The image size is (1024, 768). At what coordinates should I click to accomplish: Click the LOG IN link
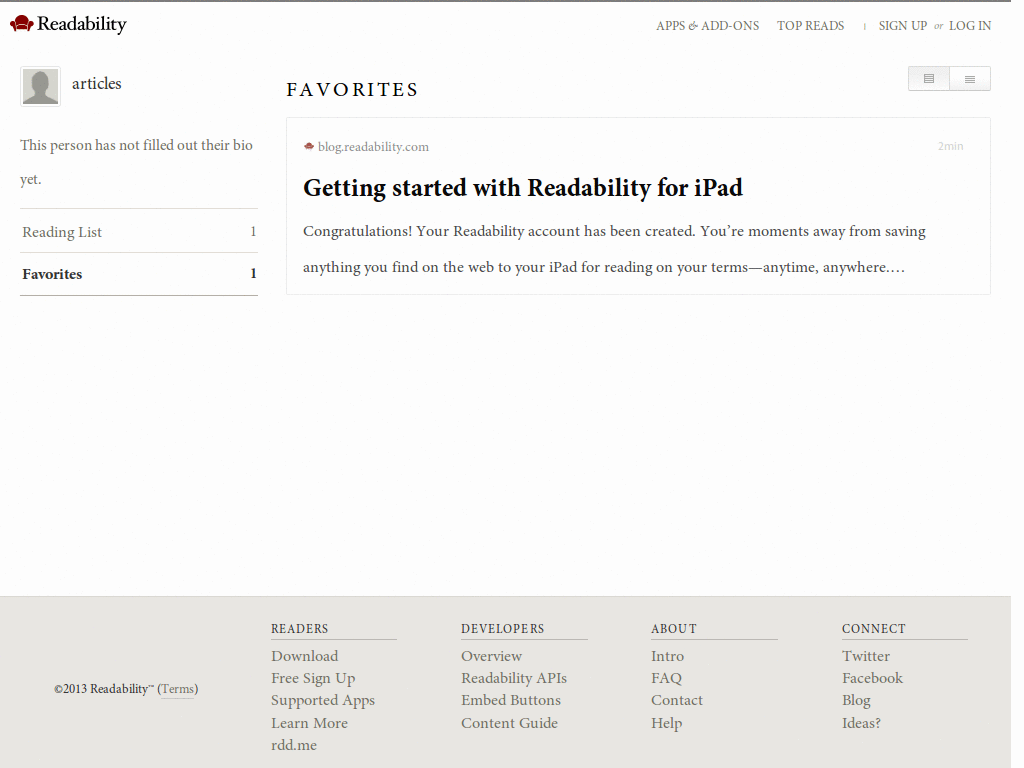pos(969,25)
